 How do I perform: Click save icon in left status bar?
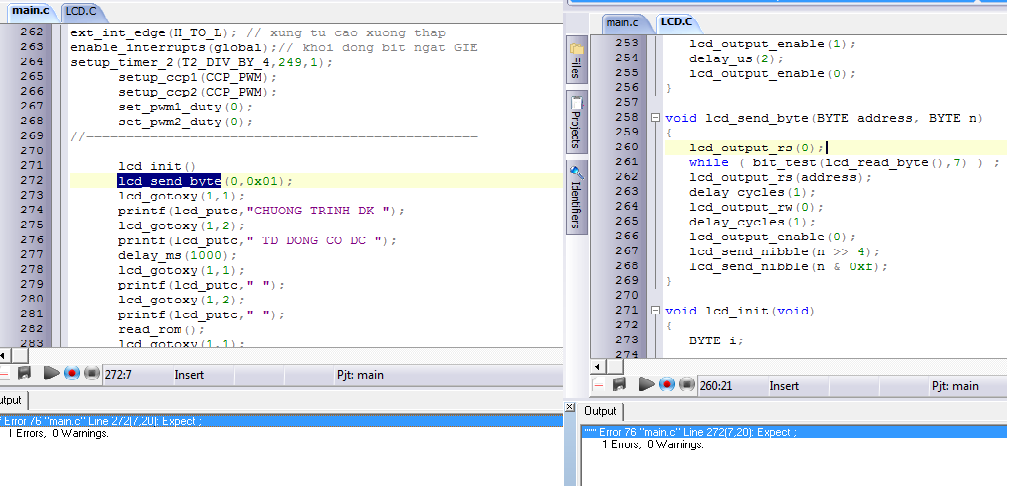pyautogui.click(x=24, y=373)
